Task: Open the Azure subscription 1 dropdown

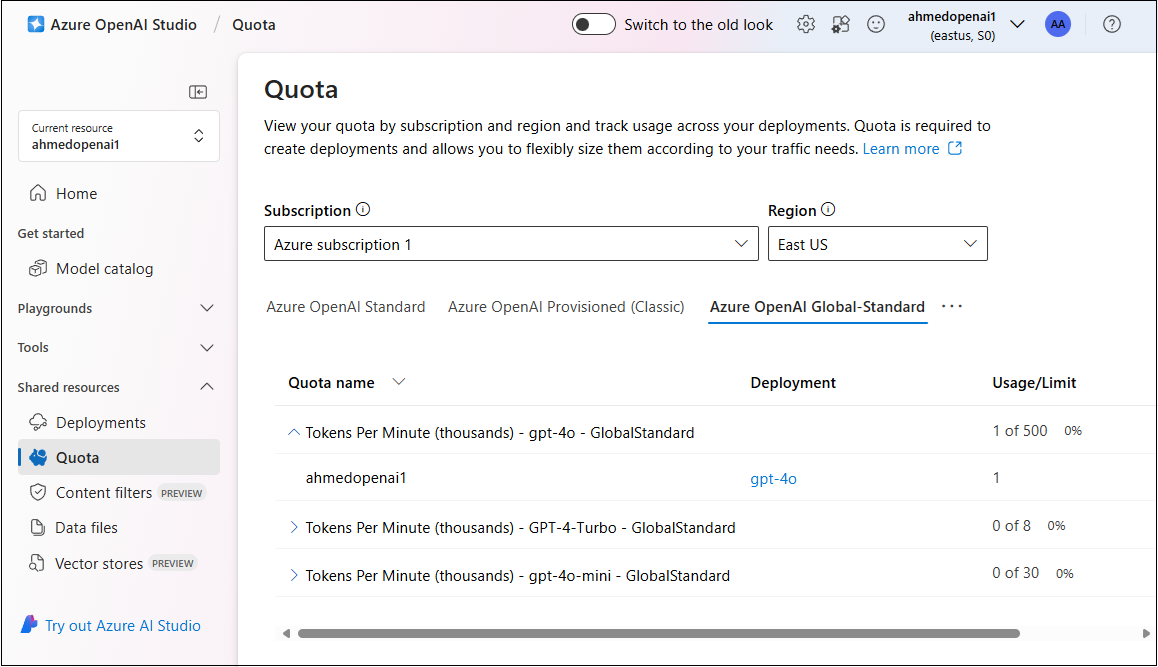Action: tap(511, 244)
